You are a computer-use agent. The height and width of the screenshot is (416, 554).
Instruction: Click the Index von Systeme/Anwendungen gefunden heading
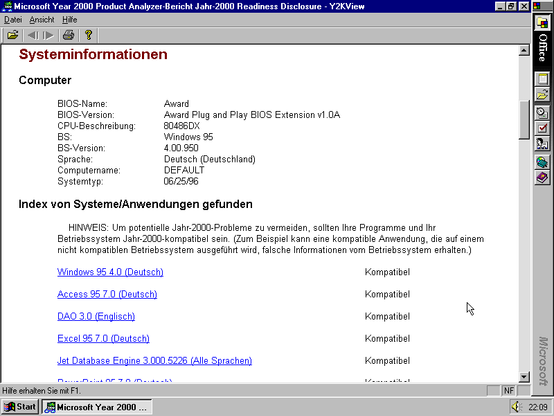(x=135, y=204)
